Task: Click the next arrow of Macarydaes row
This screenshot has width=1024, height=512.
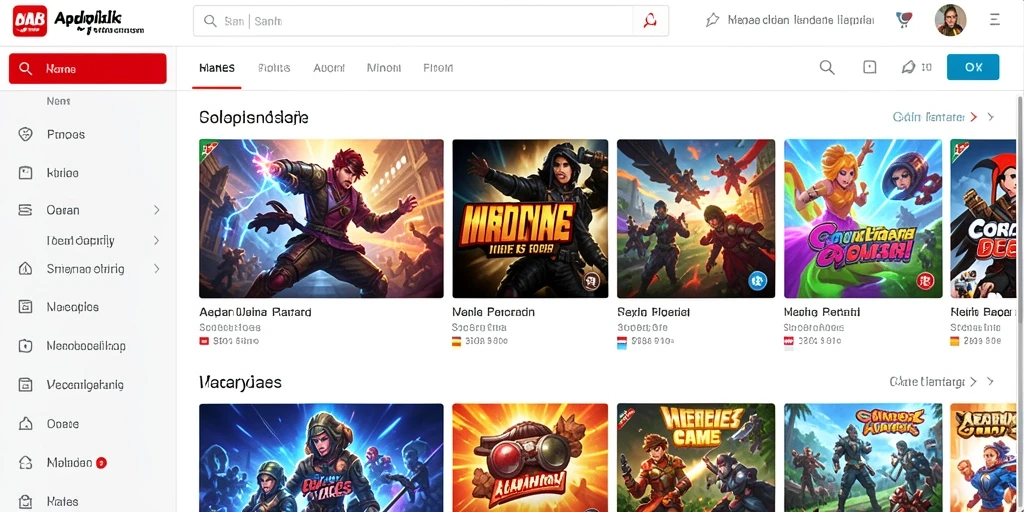Action: [991, 381]
